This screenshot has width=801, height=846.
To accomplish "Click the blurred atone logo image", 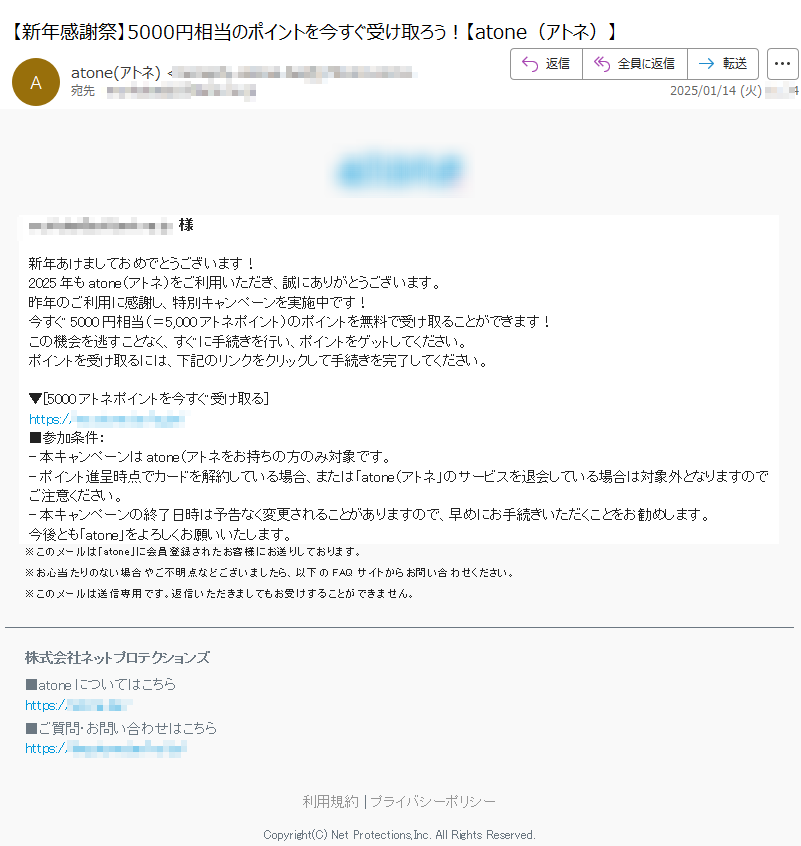I will click(400, 170).
